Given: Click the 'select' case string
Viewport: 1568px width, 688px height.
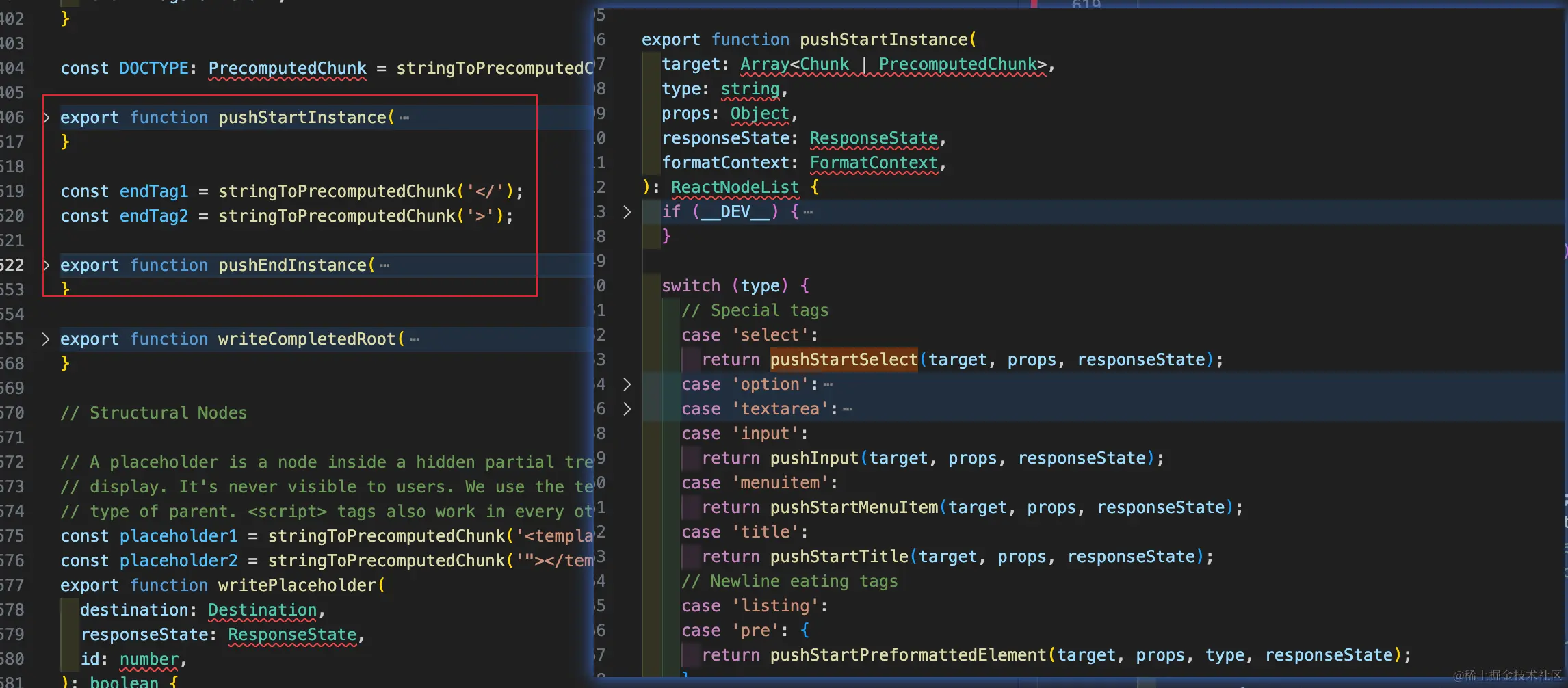Looking at the screenshot, I should (x=770, y=335).
